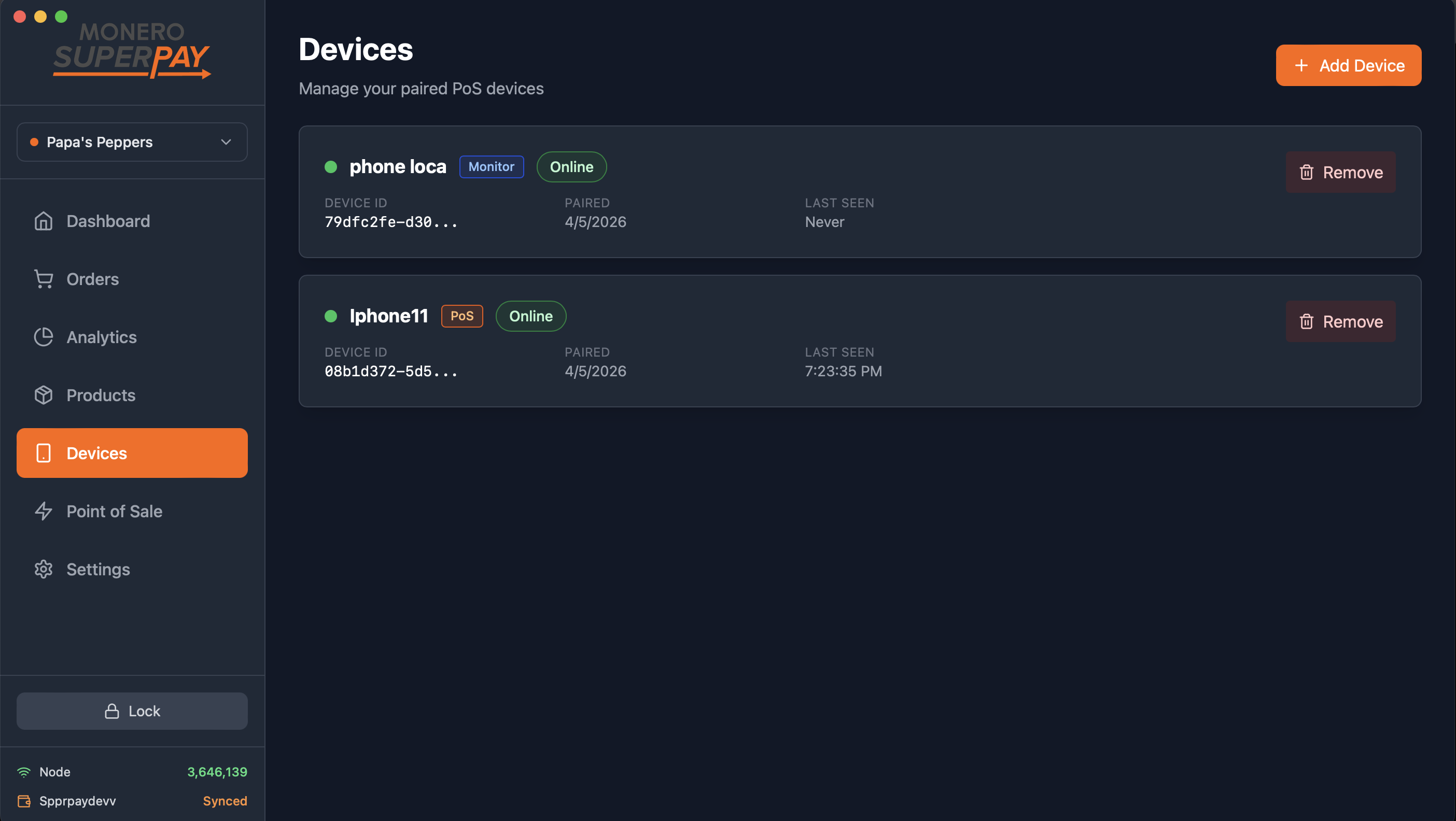
Task: Click the Monero SuperPay logo
Action: tap(132, 50)
